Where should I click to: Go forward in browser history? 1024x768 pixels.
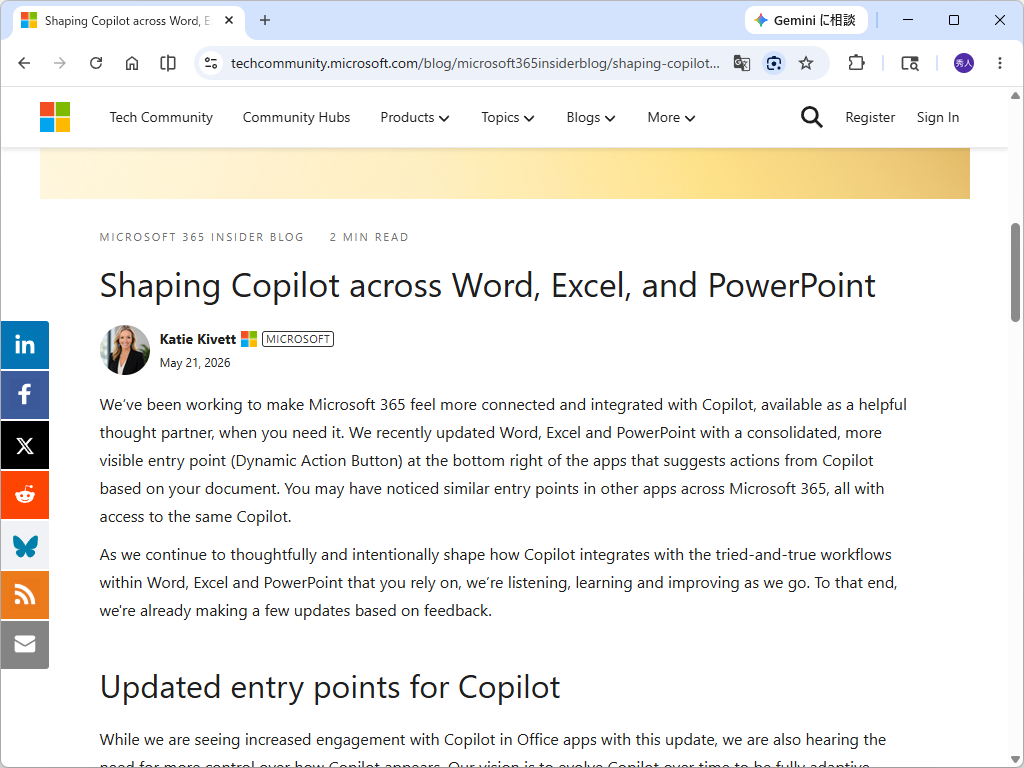(59, 63)
